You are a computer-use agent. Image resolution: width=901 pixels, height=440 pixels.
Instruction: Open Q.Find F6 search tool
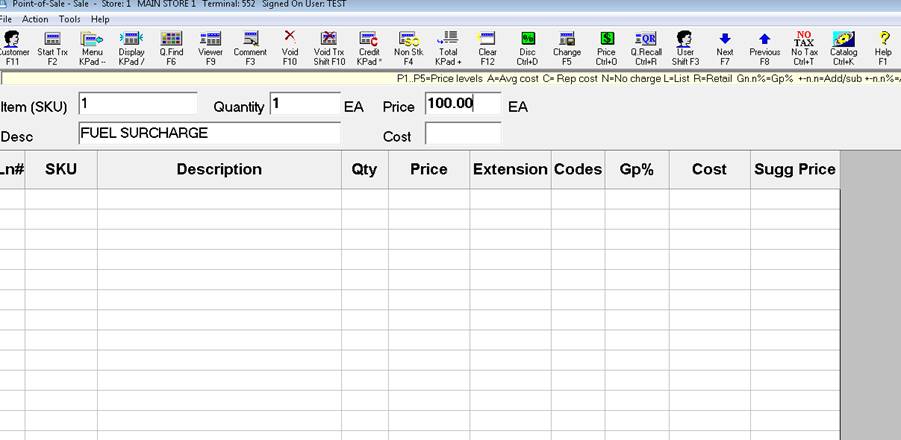170,47
